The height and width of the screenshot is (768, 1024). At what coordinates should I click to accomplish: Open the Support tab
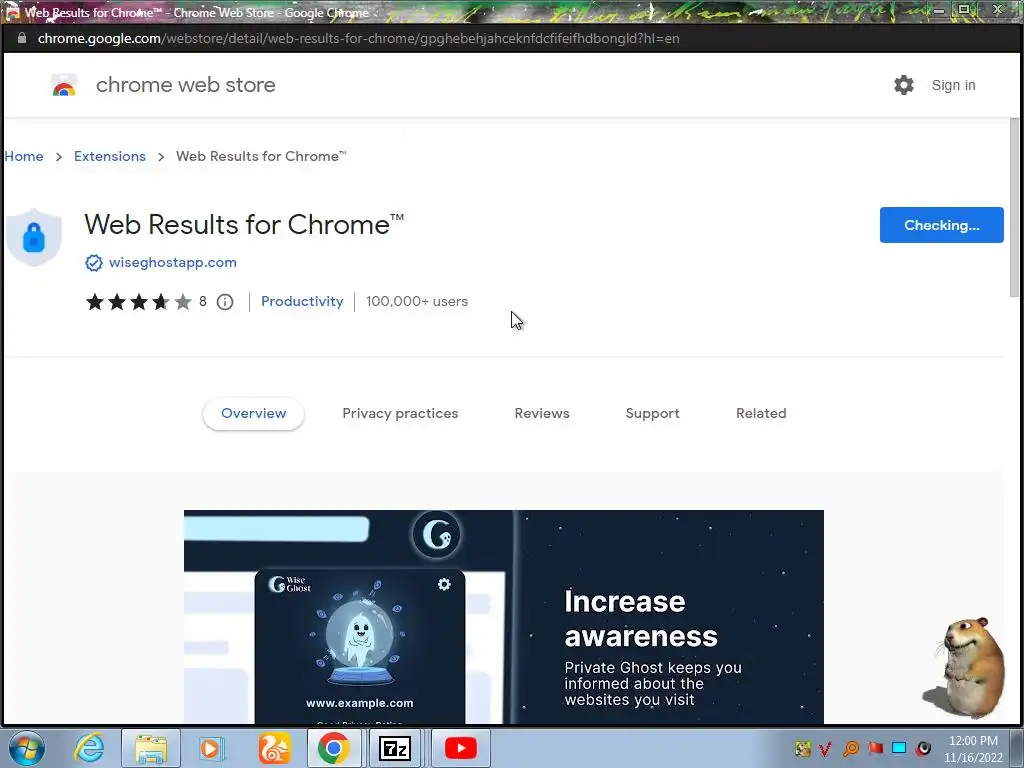pyautogui.click(x=652, y=413)
